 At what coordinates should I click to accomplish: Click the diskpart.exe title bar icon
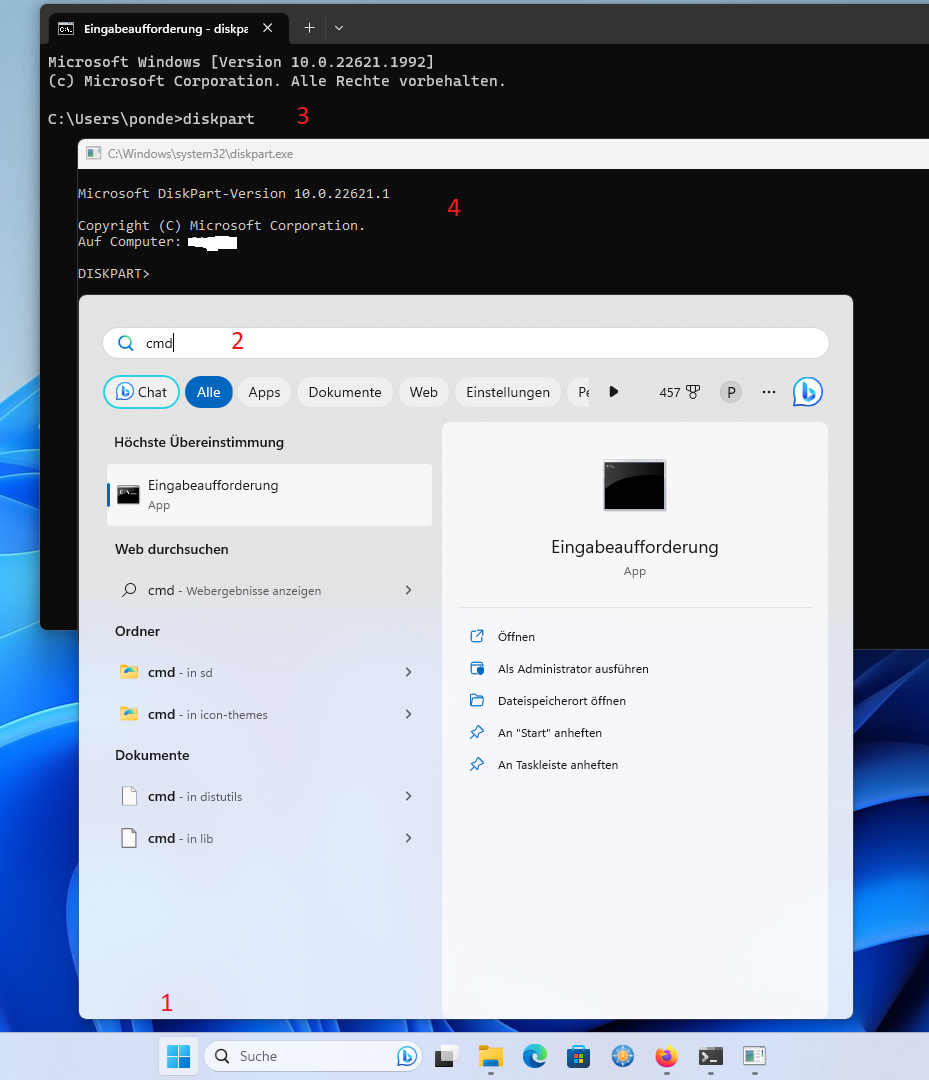94,154
